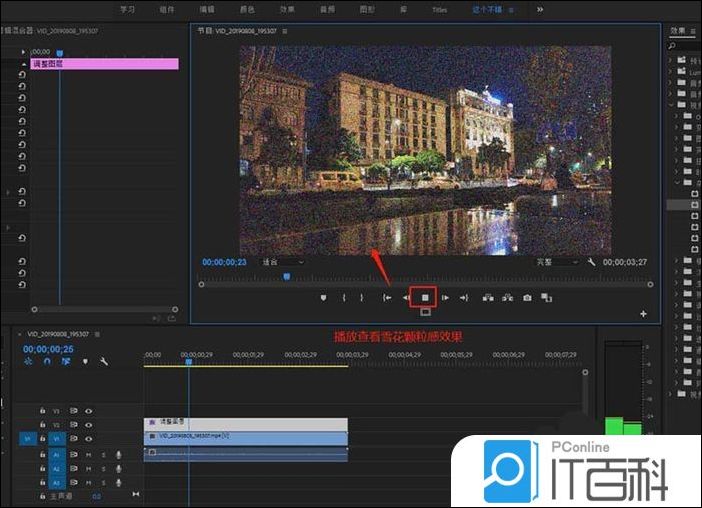
Task: Select the 调整图层 clip on timeline
Action: coord(245,424)
